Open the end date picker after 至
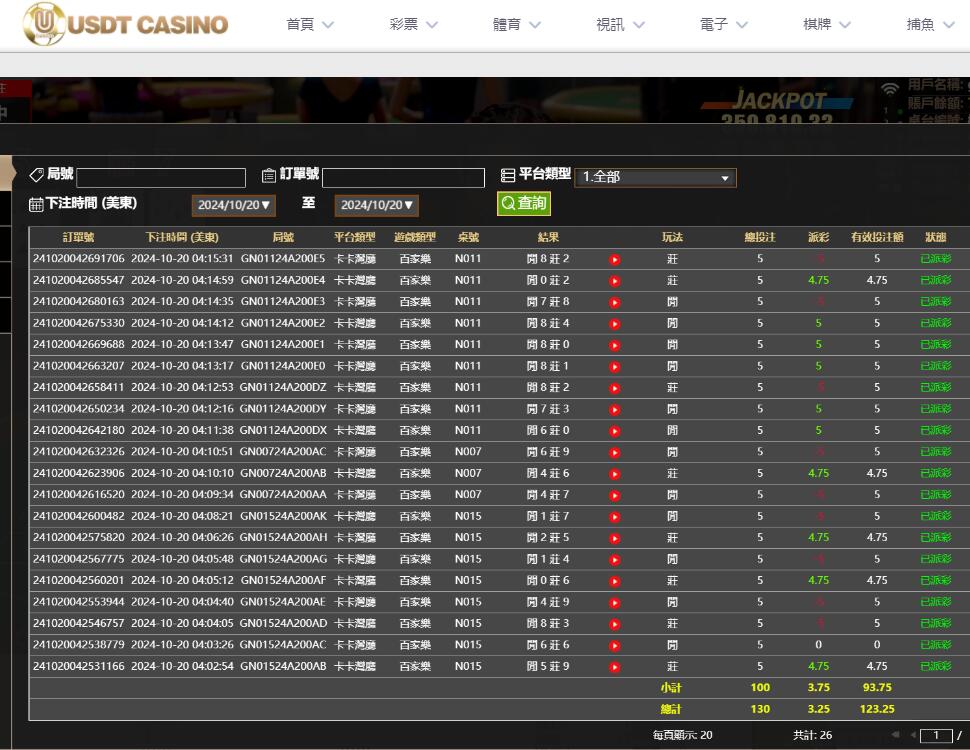The image size is (970, 750). coord(376,205)
